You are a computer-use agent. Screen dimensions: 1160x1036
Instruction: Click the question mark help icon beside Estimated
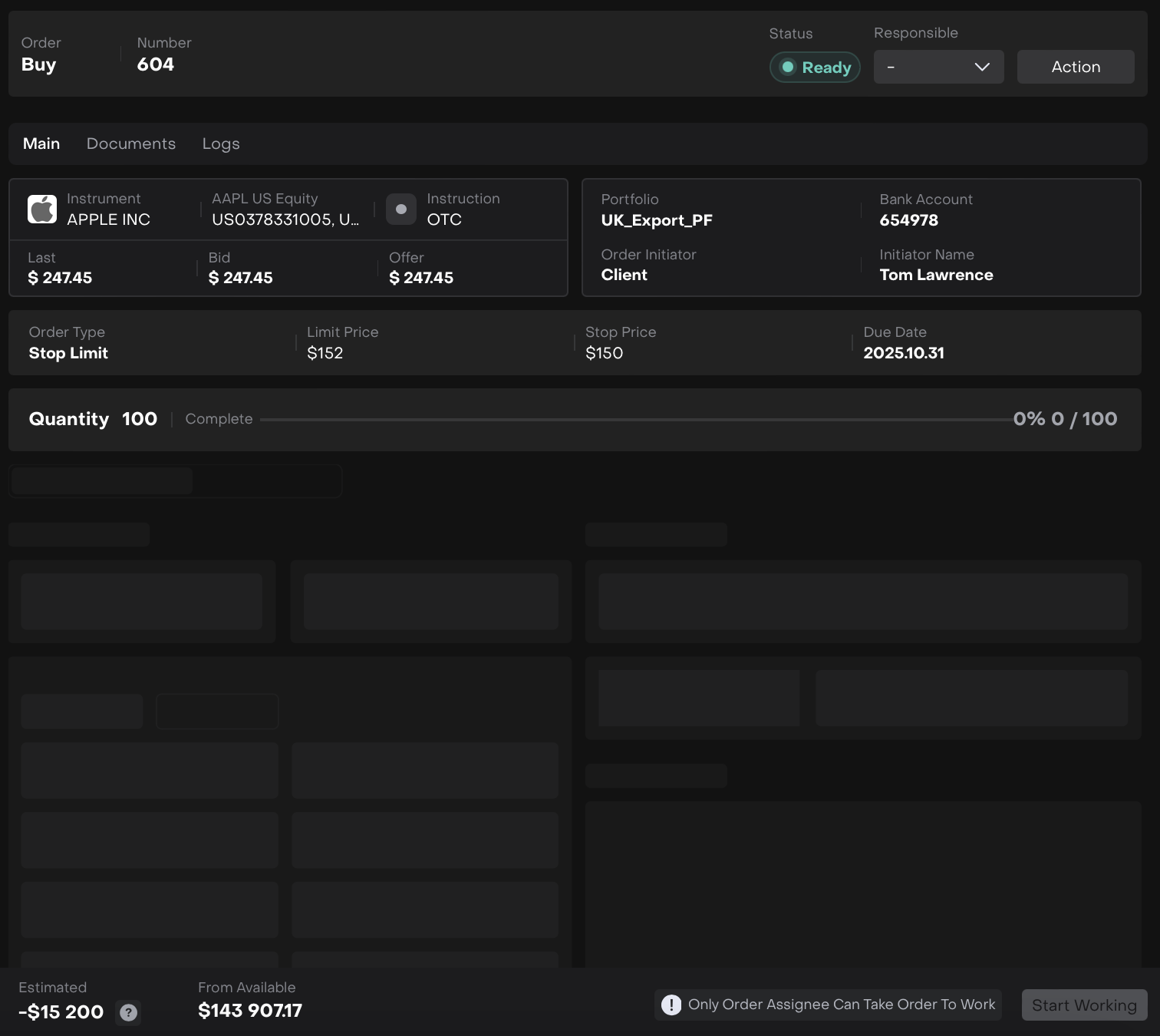(128, 1013)
